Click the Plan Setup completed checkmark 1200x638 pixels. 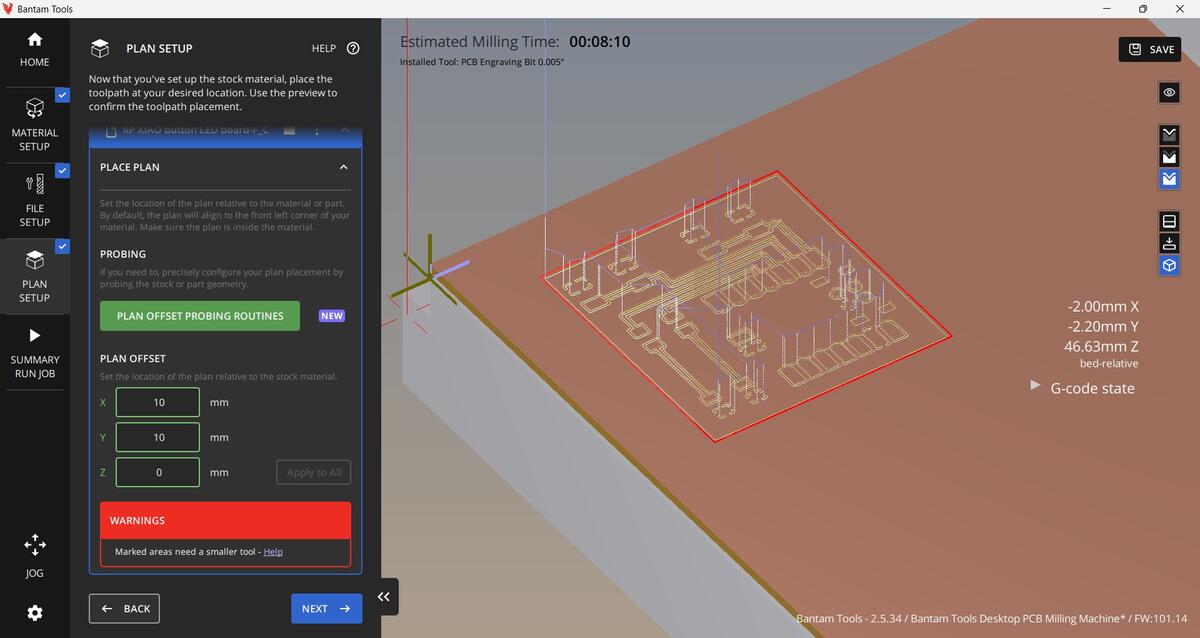click(62, 247)
